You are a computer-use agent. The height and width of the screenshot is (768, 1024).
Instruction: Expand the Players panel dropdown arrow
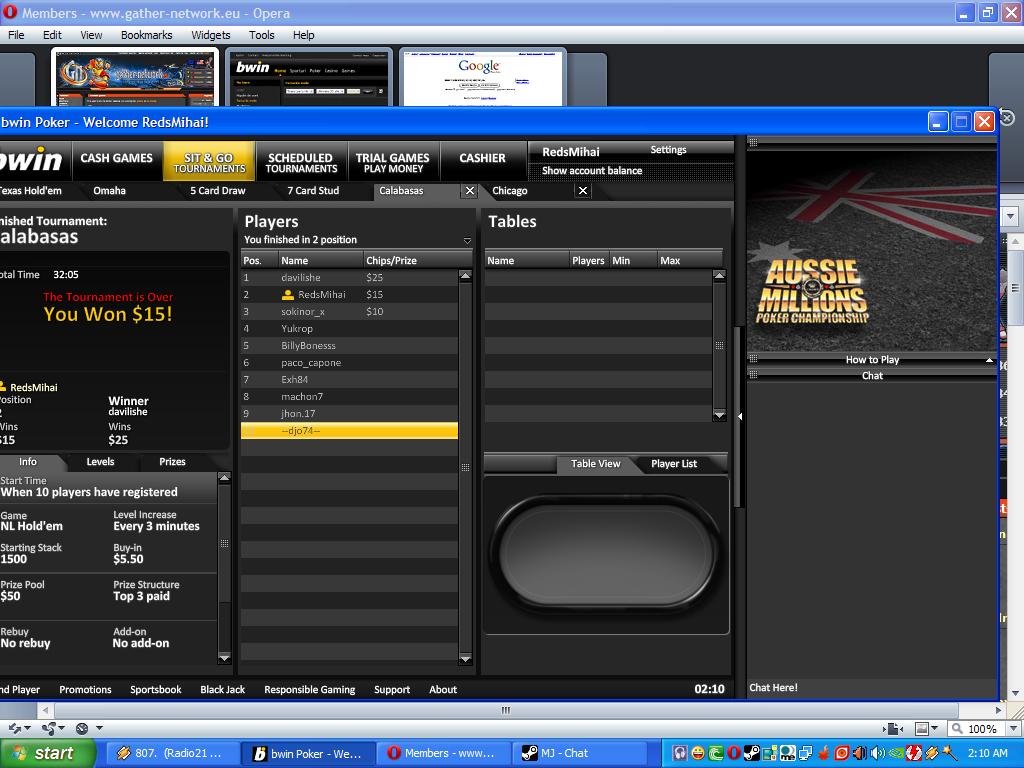467,240
